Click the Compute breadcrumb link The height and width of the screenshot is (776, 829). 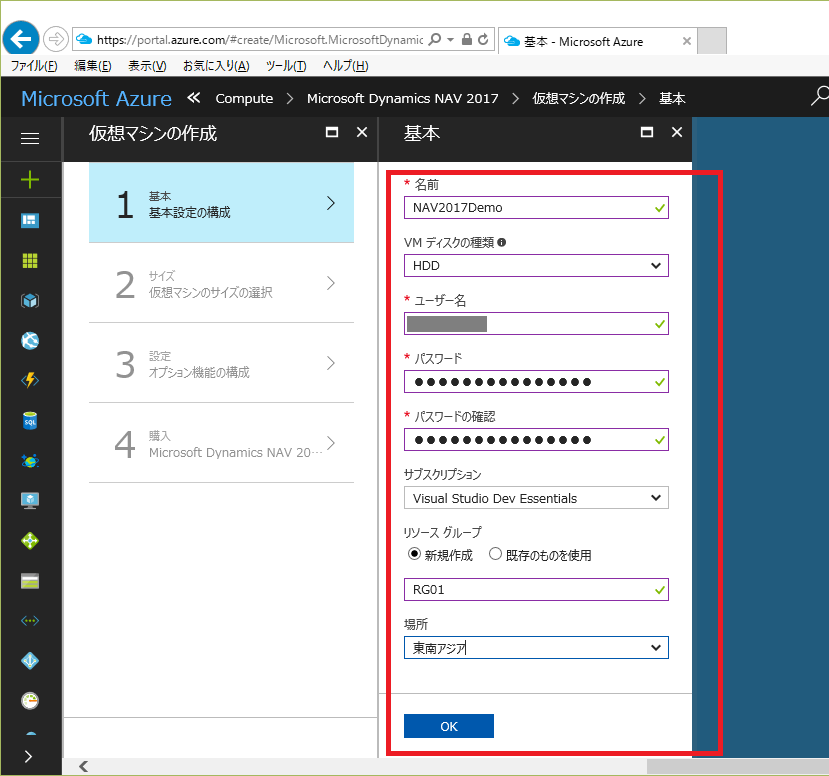click(244, 98)
